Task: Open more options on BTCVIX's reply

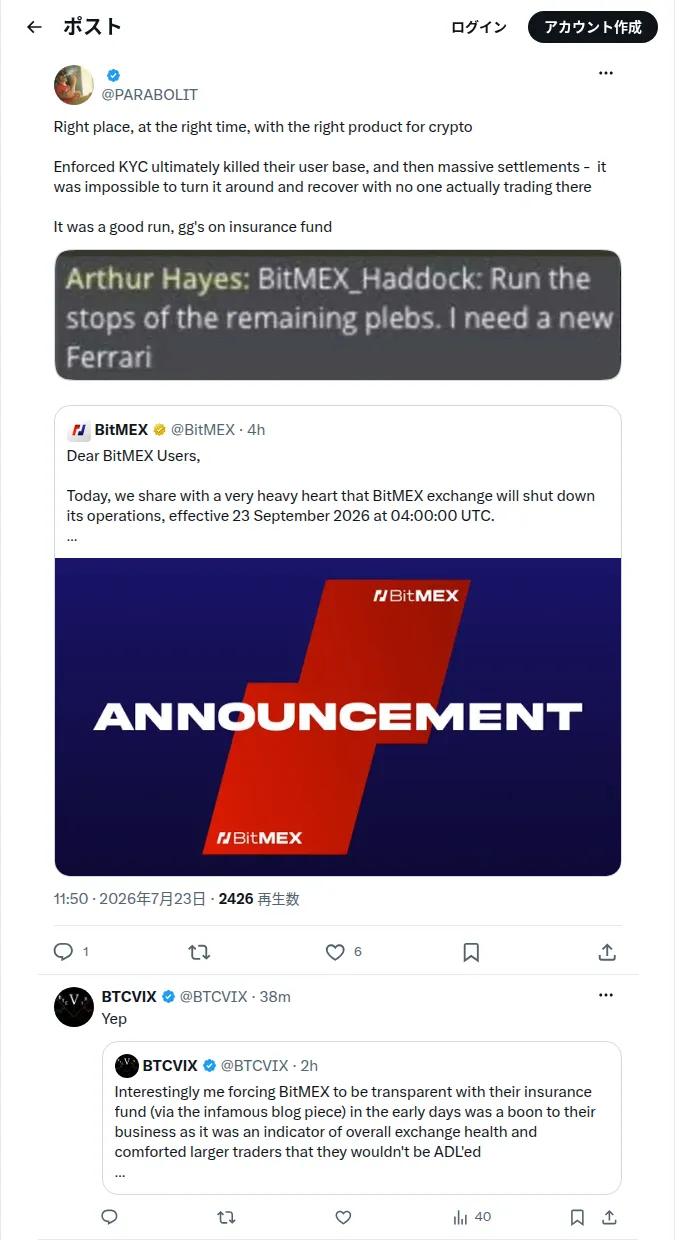Action: 606,996
